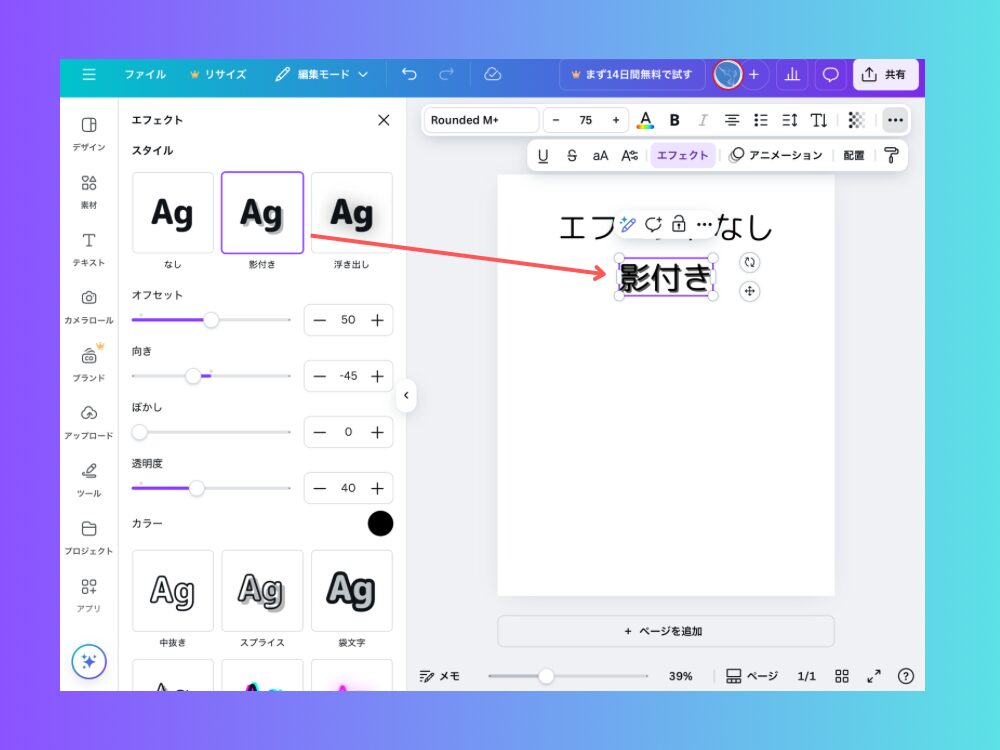Image resolution: width=1000 pixels, height=750 pixels.
Task: Open the 編集モード dropdown
Action: tap(322, 74)
